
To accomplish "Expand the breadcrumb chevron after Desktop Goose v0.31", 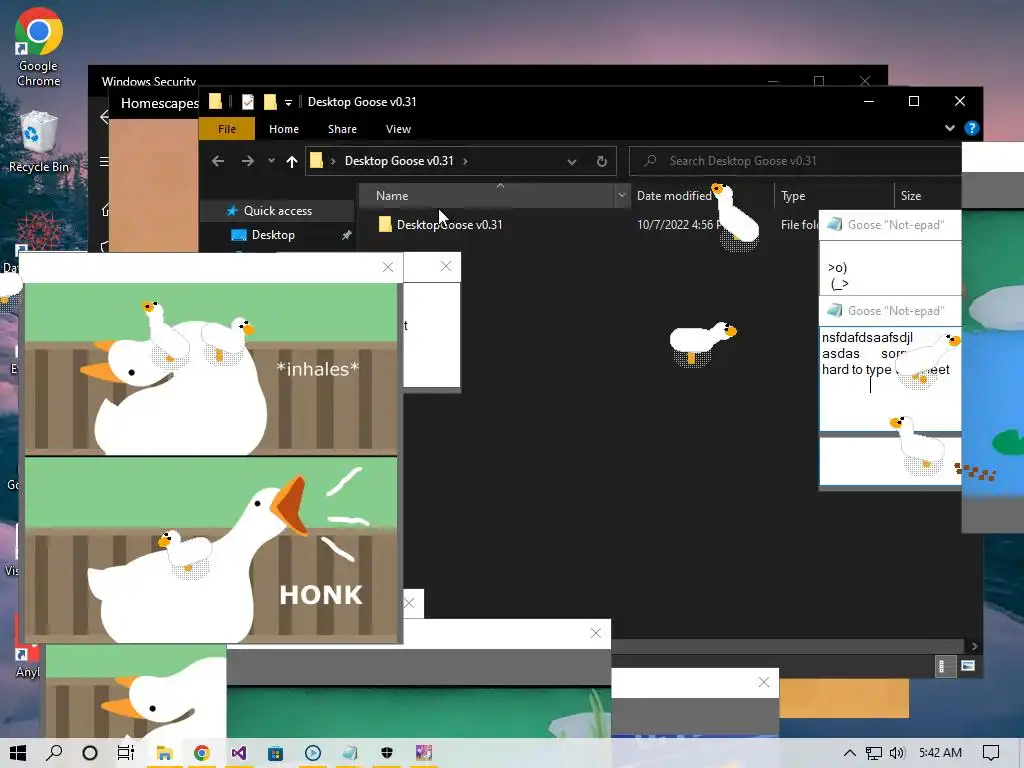I will [465, 161].
